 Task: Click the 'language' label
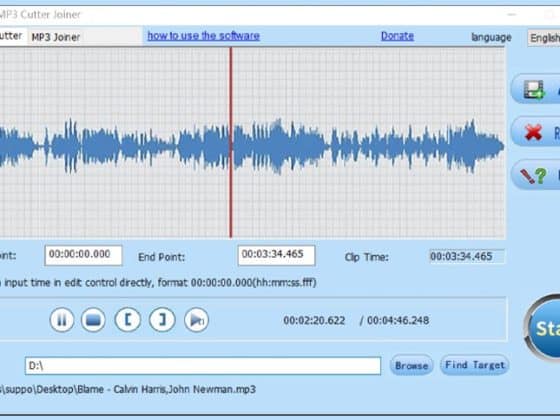(x=491, y=37)
